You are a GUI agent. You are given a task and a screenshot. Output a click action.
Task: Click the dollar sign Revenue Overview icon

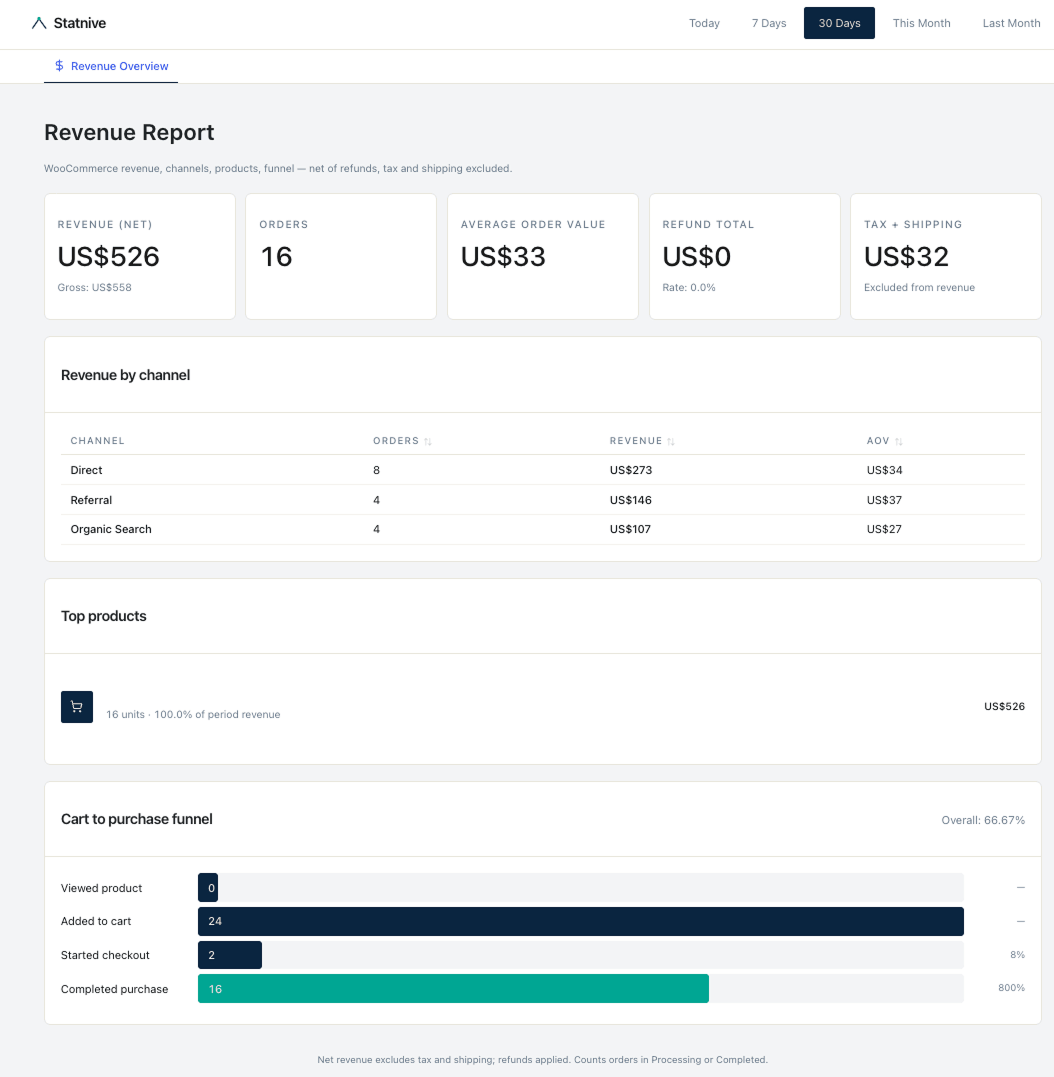pyautogui.click(x=59, y=66)
